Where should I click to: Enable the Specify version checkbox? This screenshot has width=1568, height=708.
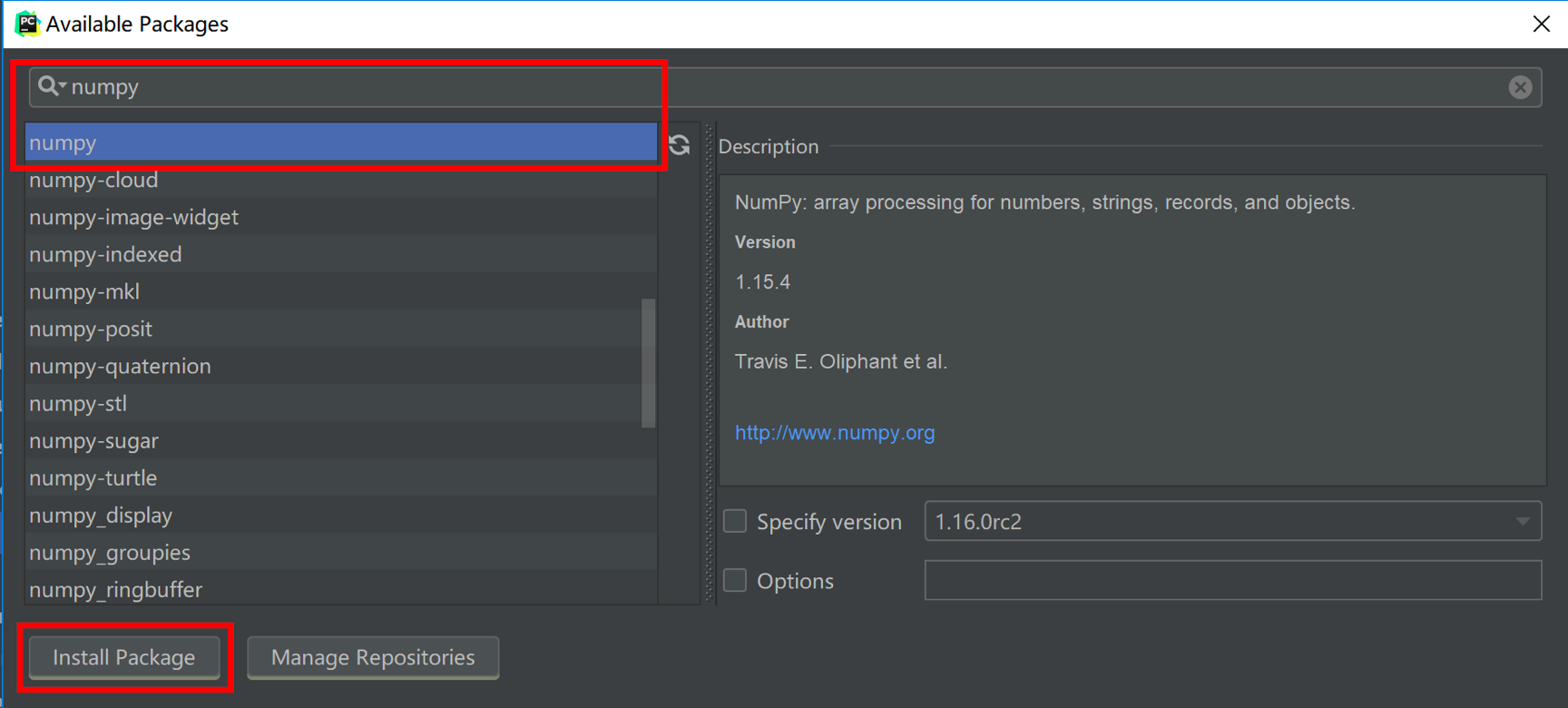735,521
